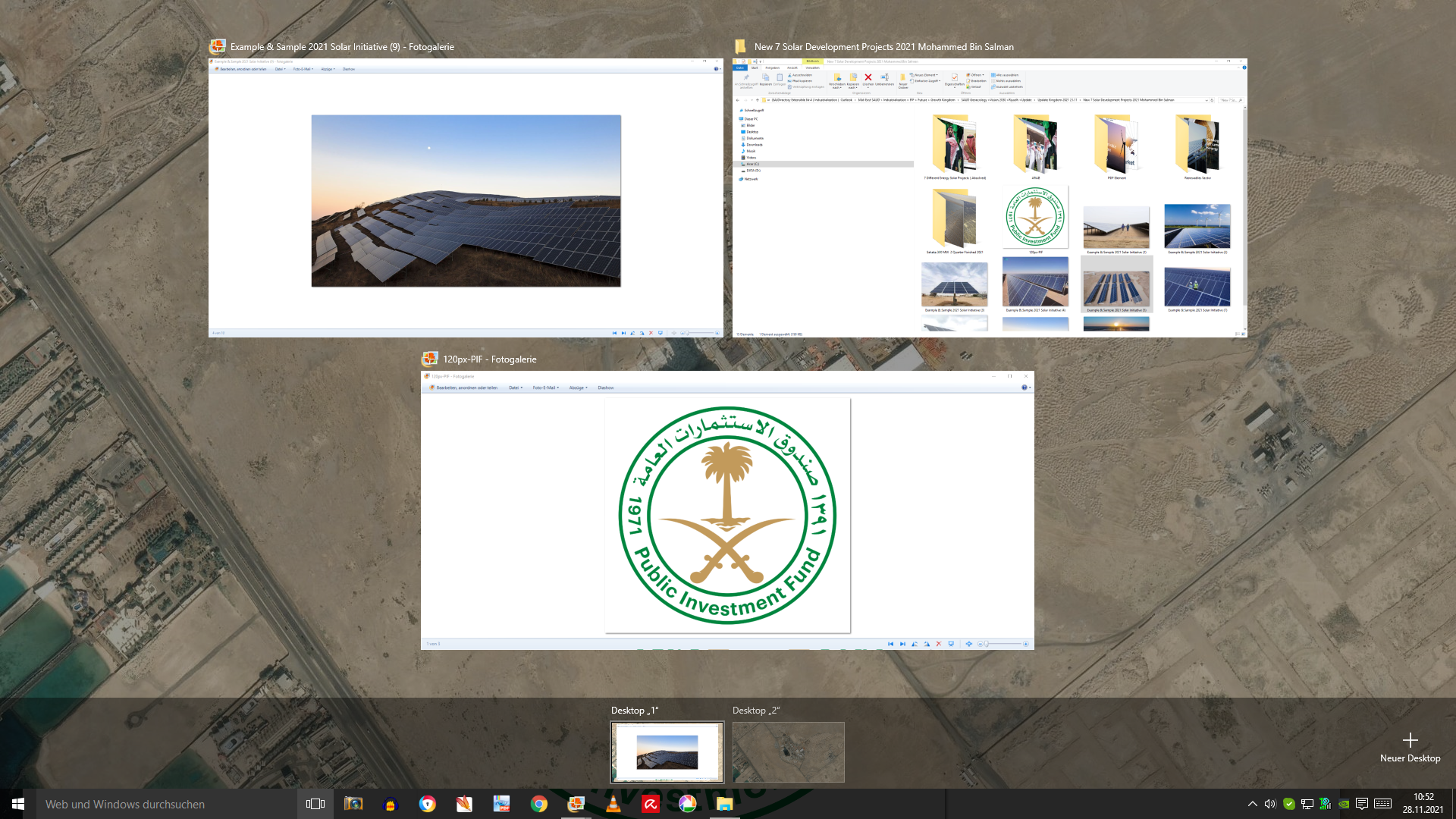The image size is (1456, 819).
Task: Click the Web und Windows durchsuchen search box
Action: click(x=167, y=804)
